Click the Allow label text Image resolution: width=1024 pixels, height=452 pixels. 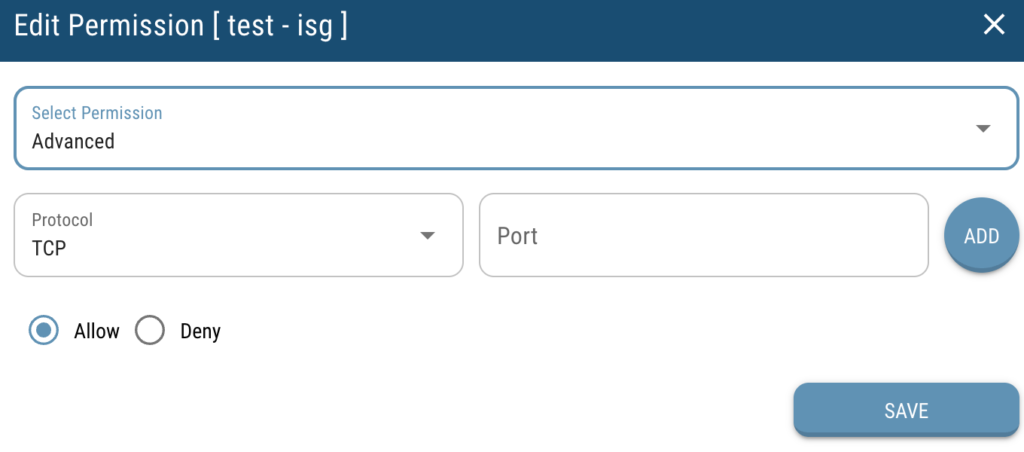97,331
